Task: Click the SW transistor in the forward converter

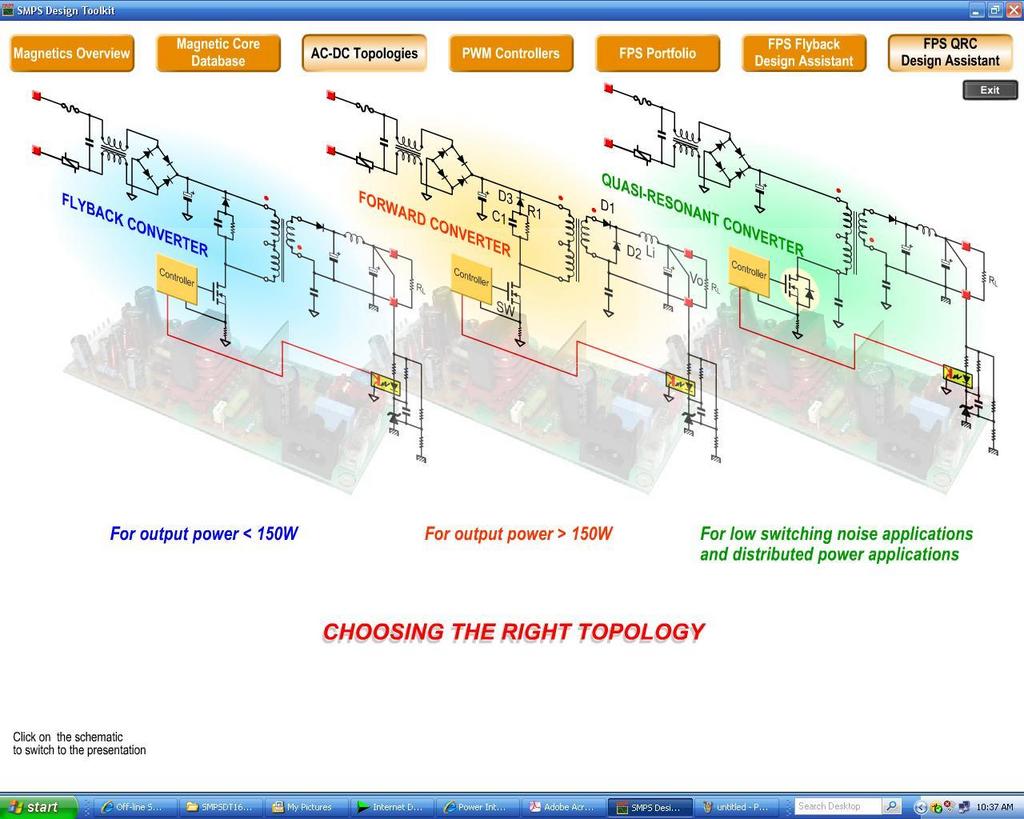Action: pos(512,292)
